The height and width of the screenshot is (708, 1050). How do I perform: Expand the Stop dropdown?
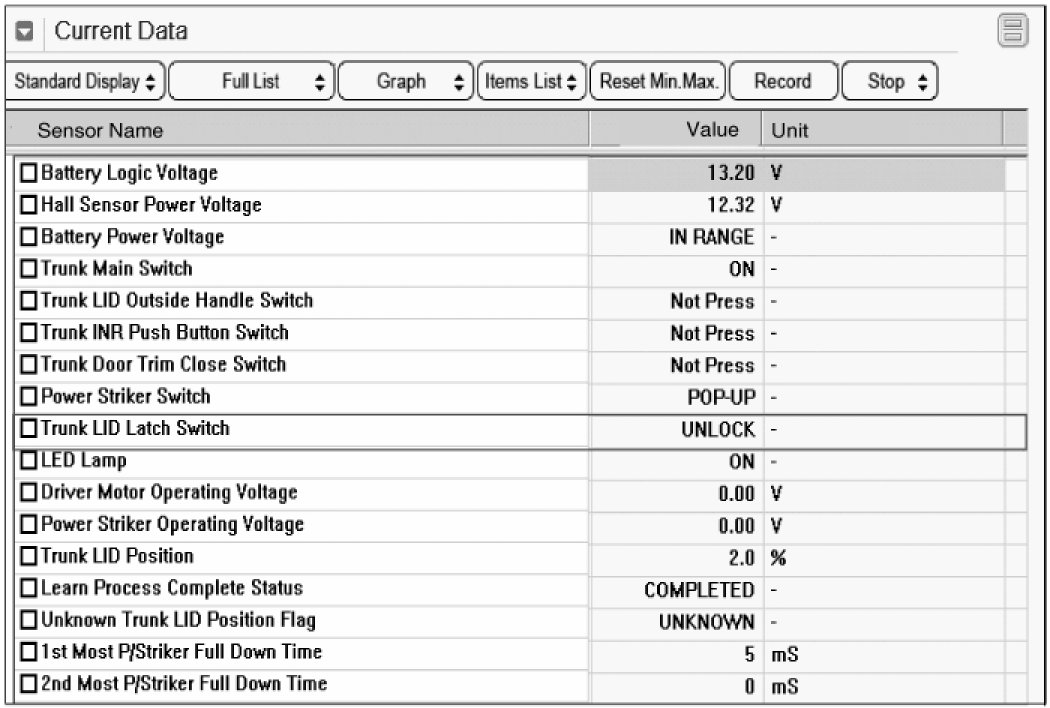(891, 82)
